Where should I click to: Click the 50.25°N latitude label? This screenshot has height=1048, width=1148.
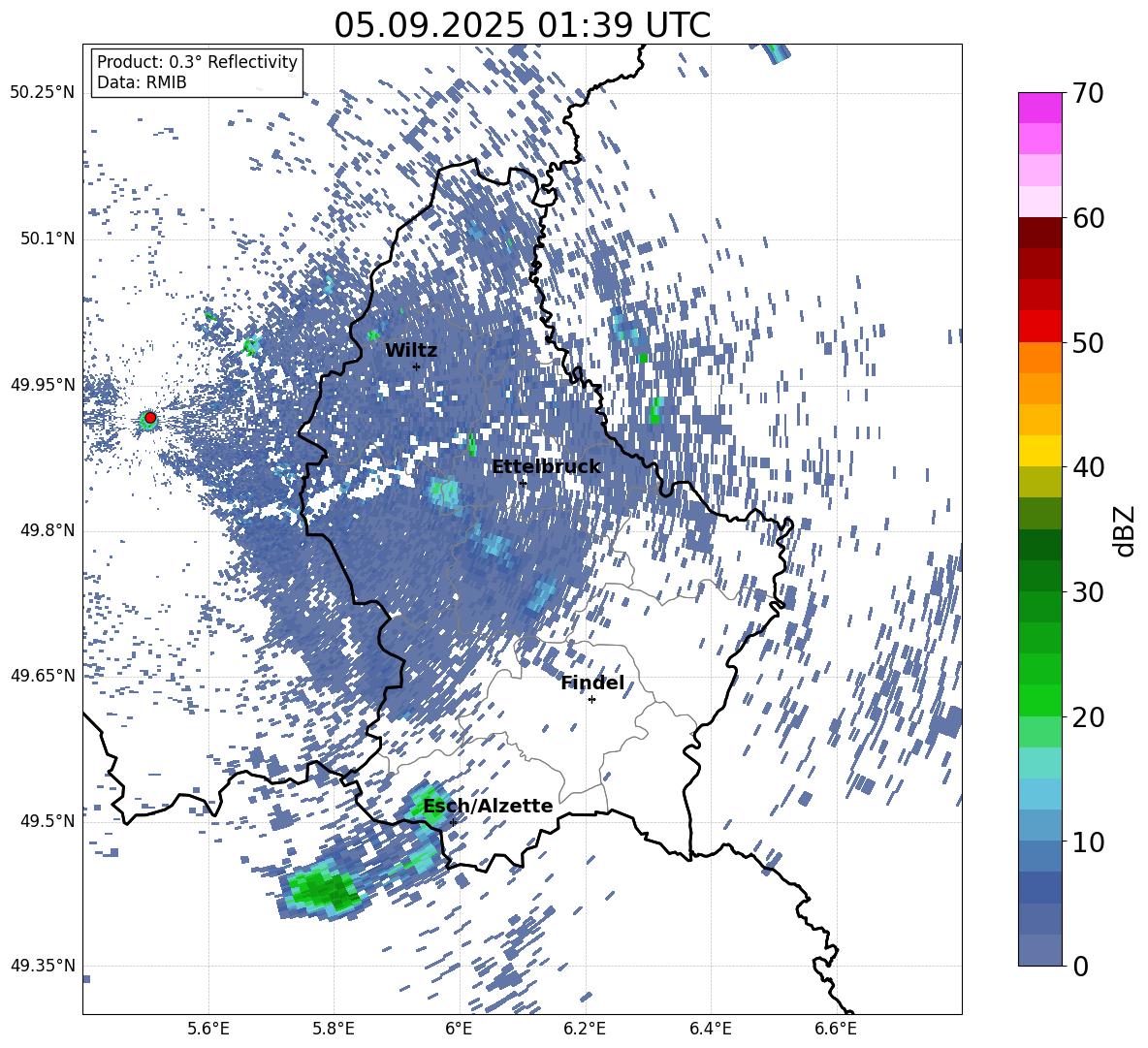coord(43,93)
